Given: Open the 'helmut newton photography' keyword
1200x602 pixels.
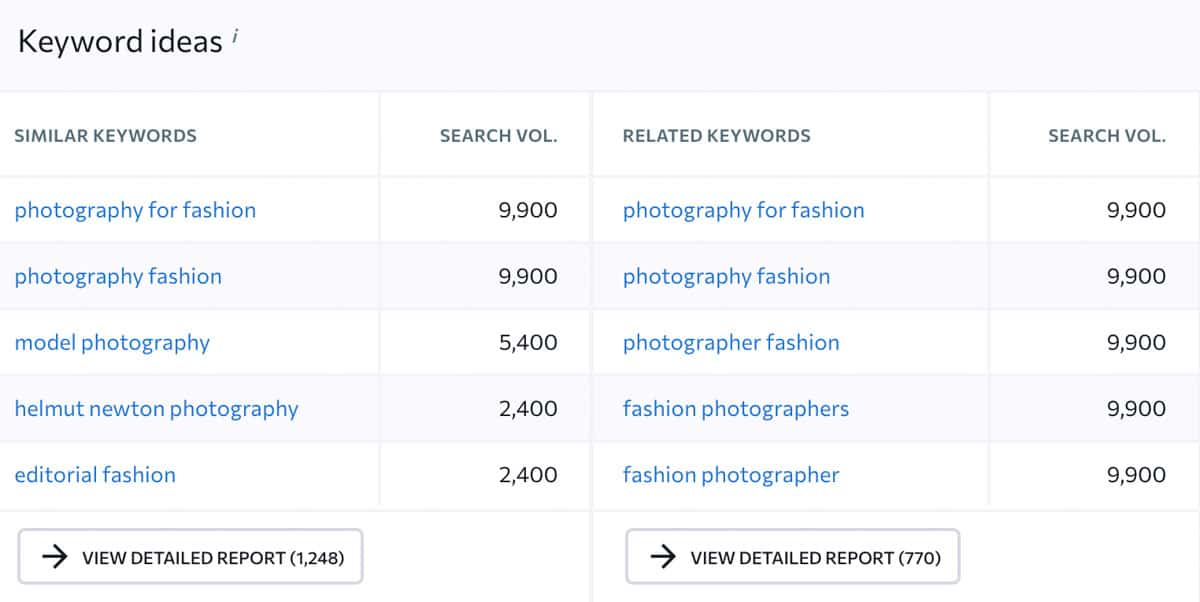Looking at the screenshot, I should click(x=156, y=408).
